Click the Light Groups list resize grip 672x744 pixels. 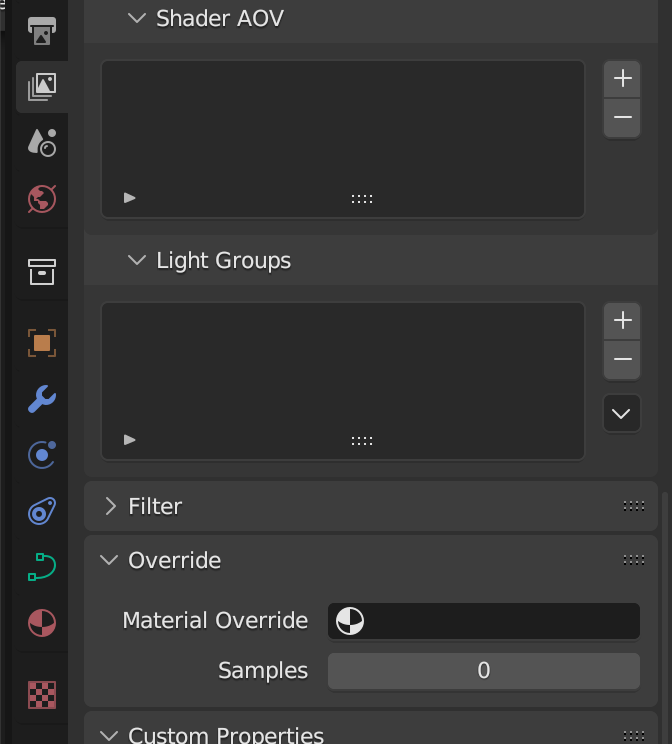pyautogui.click(x=362, y=441)
